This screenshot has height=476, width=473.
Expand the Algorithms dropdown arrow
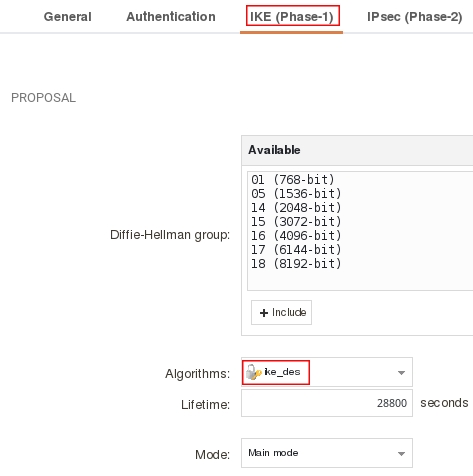tap(401, 372)
